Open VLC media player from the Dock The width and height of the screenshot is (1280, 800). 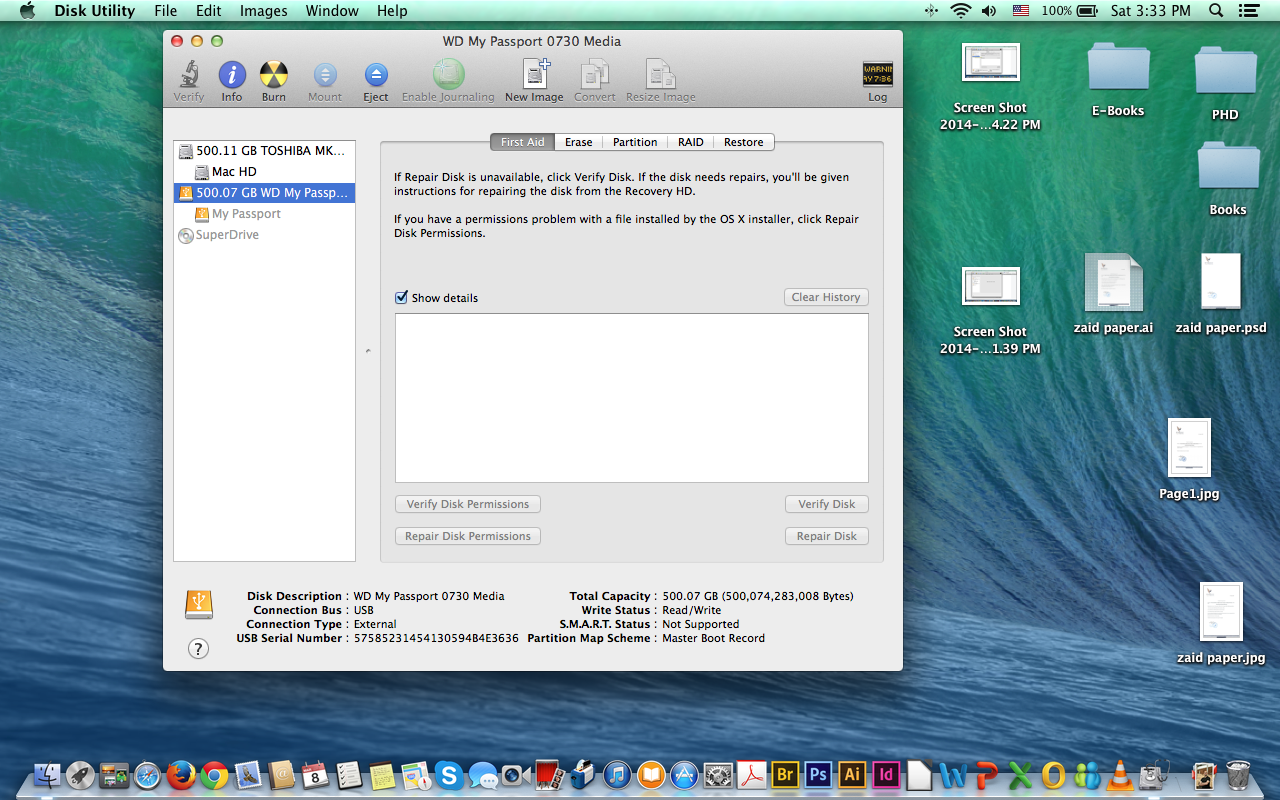pyautogui.click(x=1121, y=774)
